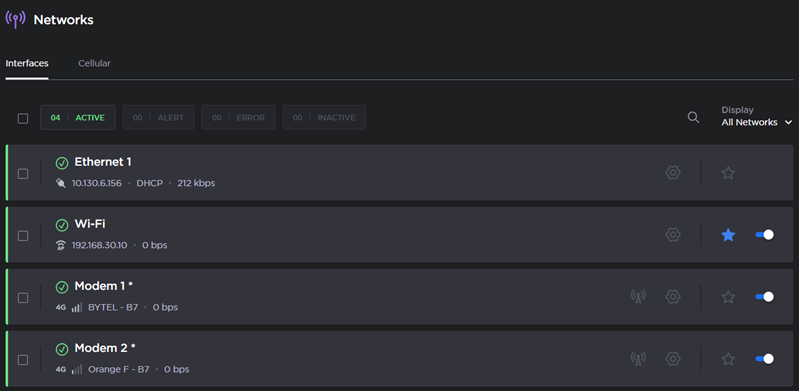Open Modem 2 settings gear
Screen dimensions: 800x391
coord(673,359)
